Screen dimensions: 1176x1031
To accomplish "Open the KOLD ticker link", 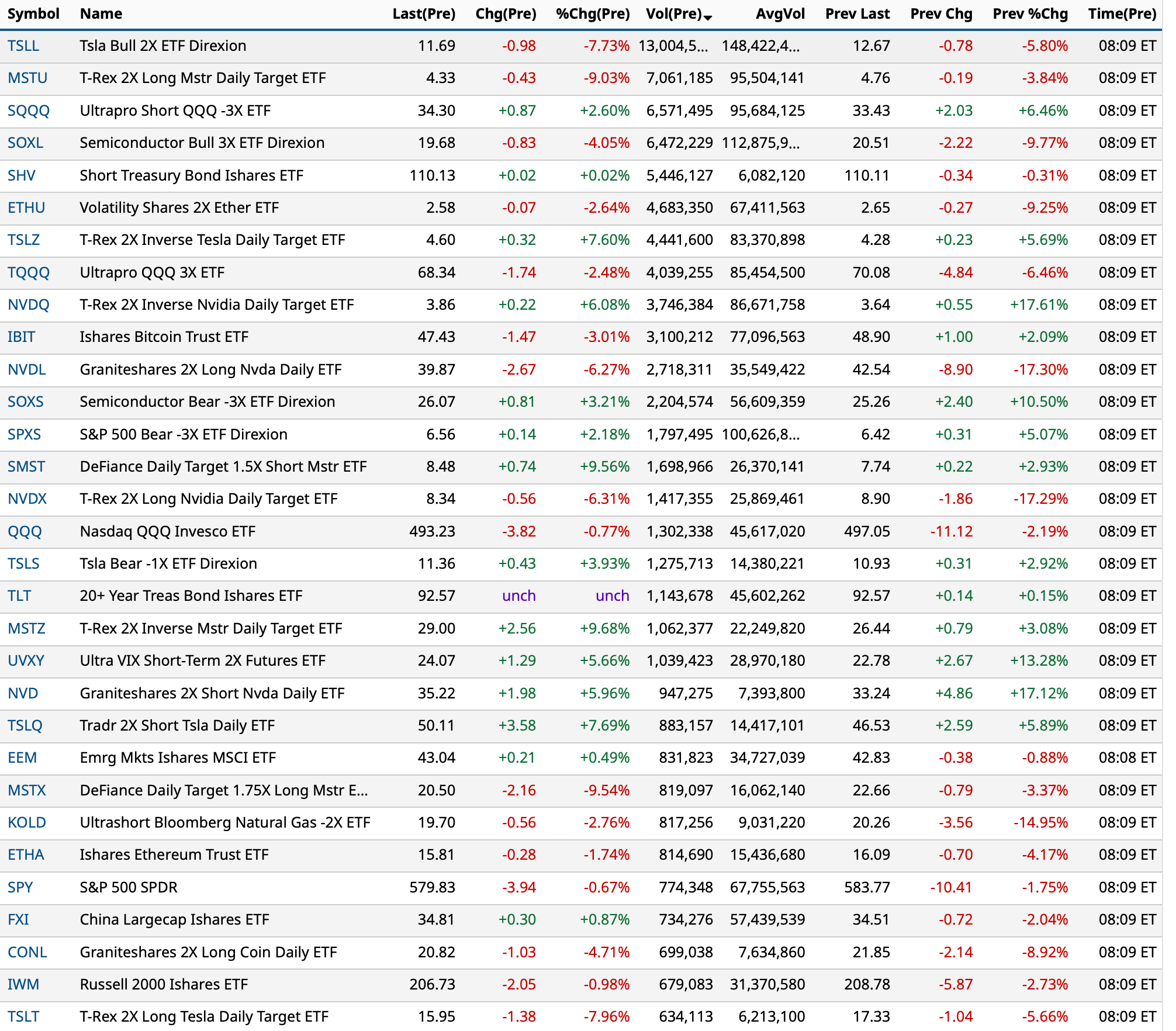I will [27, 822].
